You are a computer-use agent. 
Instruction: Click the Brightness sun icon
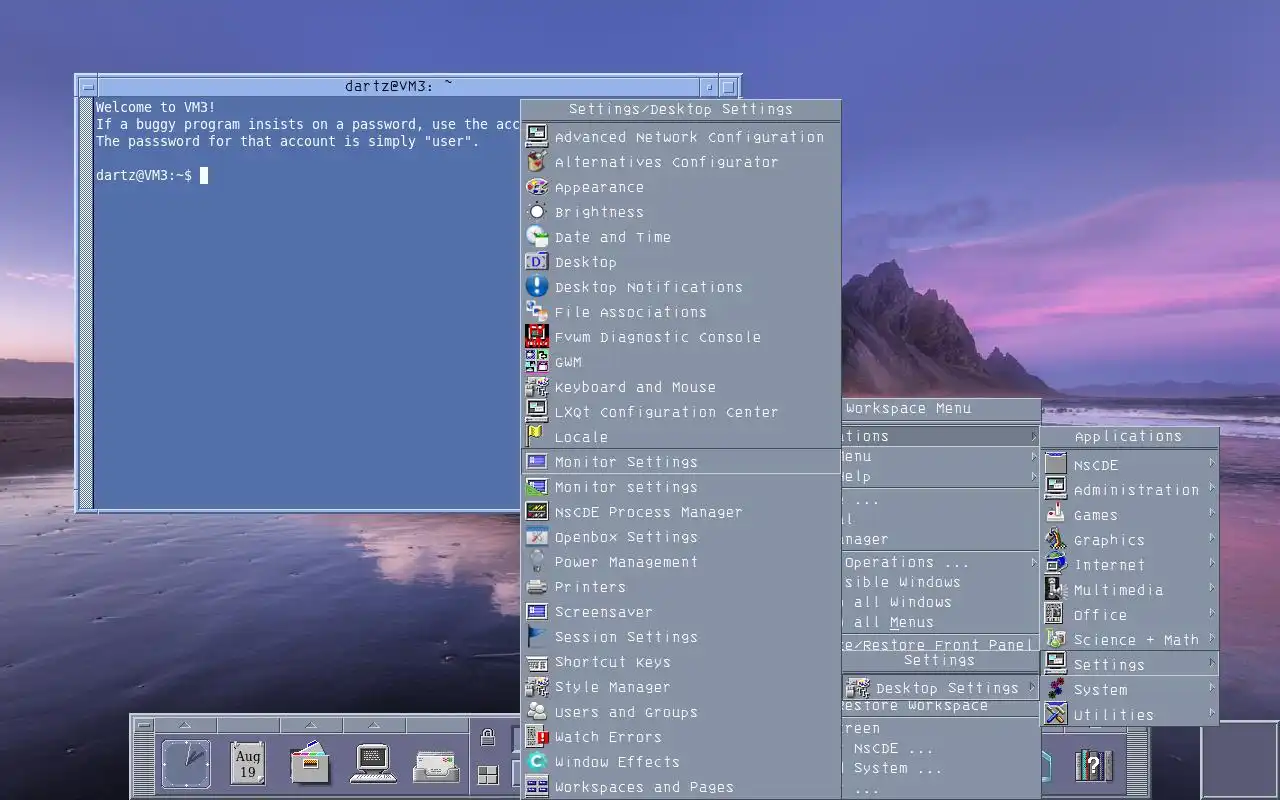(537, 211)
